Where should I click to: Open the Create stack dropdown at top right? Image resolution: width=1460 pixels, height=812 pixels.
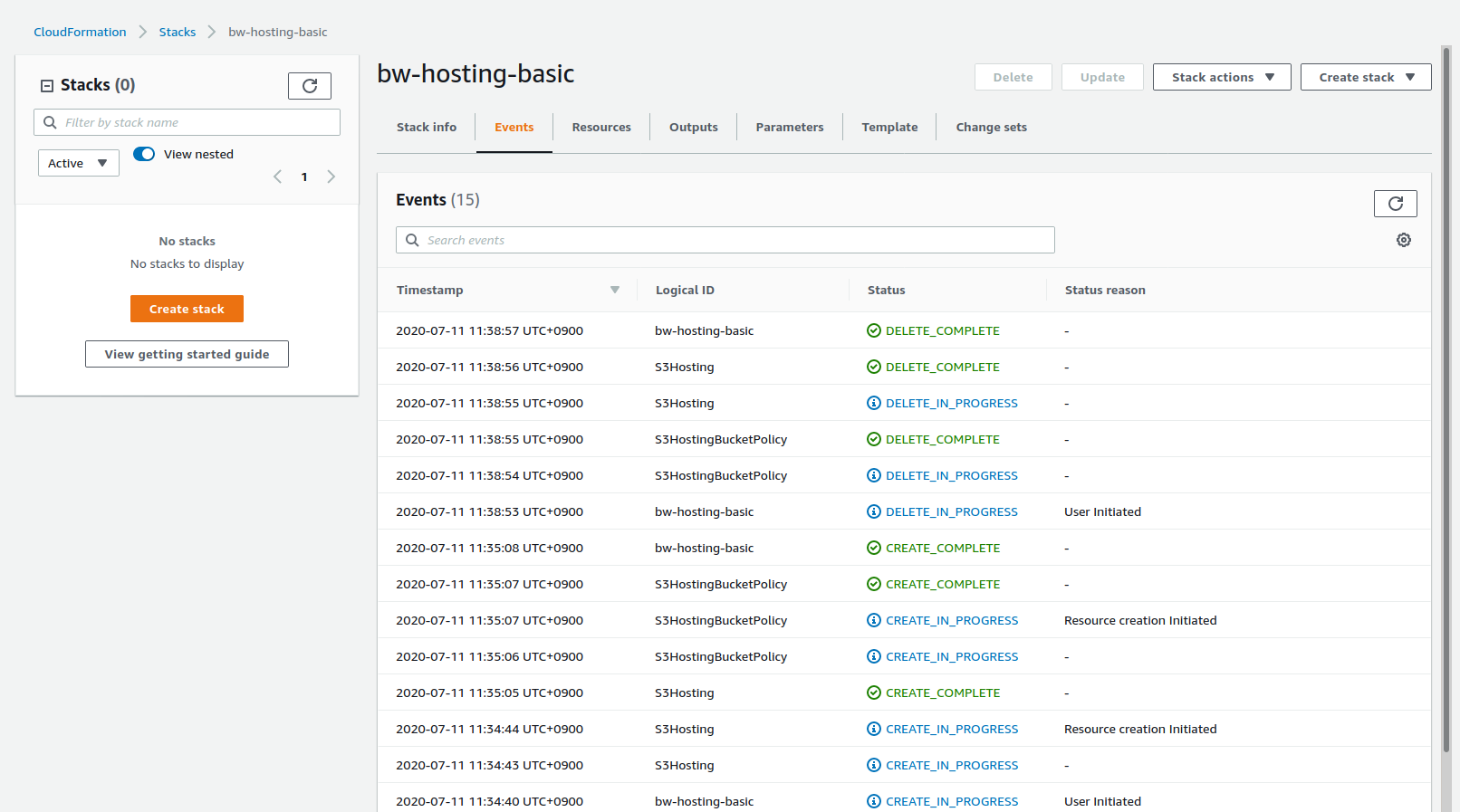(1365, 77)
